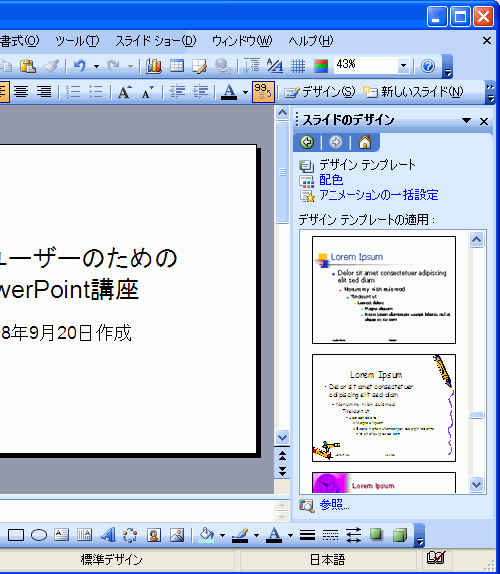
Task: Open the standard toolbar options chevron
Action: pyautogui.click(x=447, y=67)
